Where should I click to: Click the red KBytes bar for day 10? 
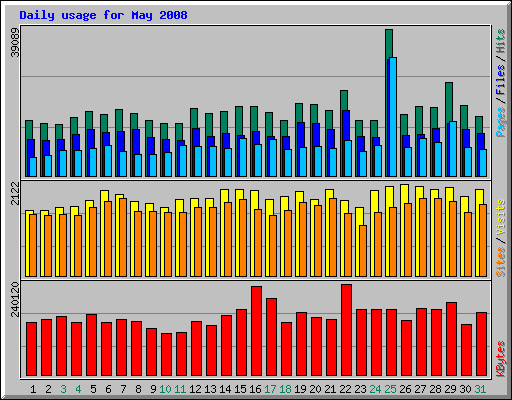[166, 354]
